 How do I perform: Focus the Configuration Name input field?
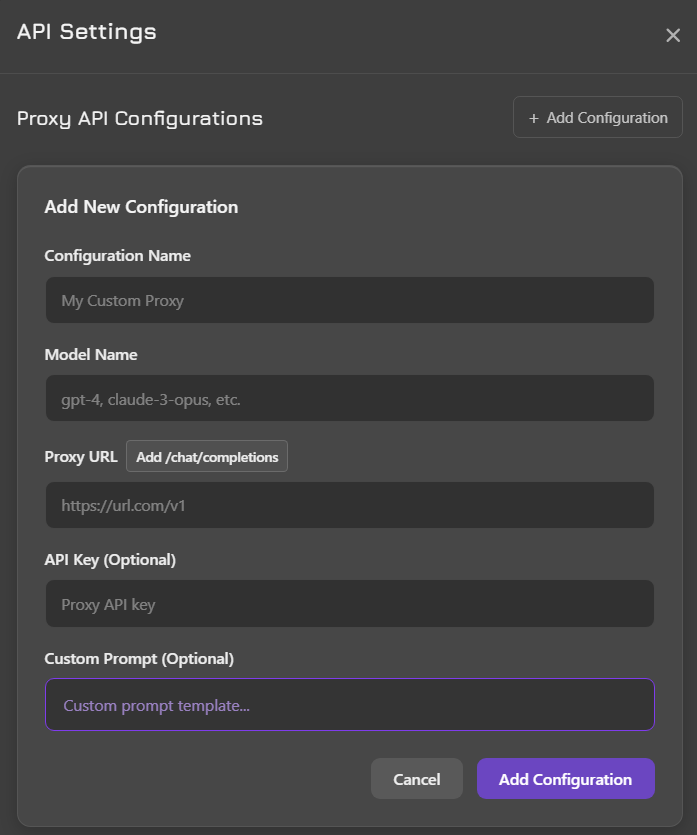click(x=349, y=300)
